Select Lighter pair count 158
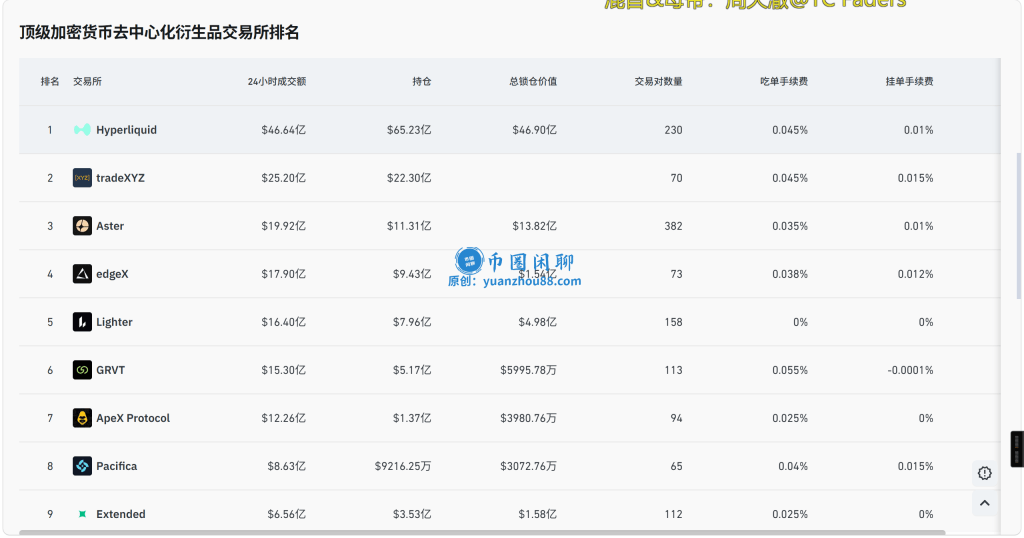Viewport: 1024px width, 538px height. point(673,322)
